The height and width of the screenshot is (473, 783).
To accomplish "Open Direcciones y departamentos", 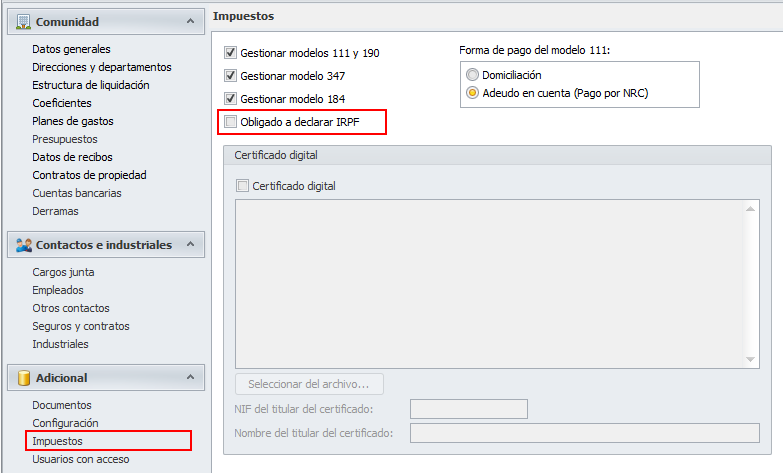I will (x=102, y=67).
